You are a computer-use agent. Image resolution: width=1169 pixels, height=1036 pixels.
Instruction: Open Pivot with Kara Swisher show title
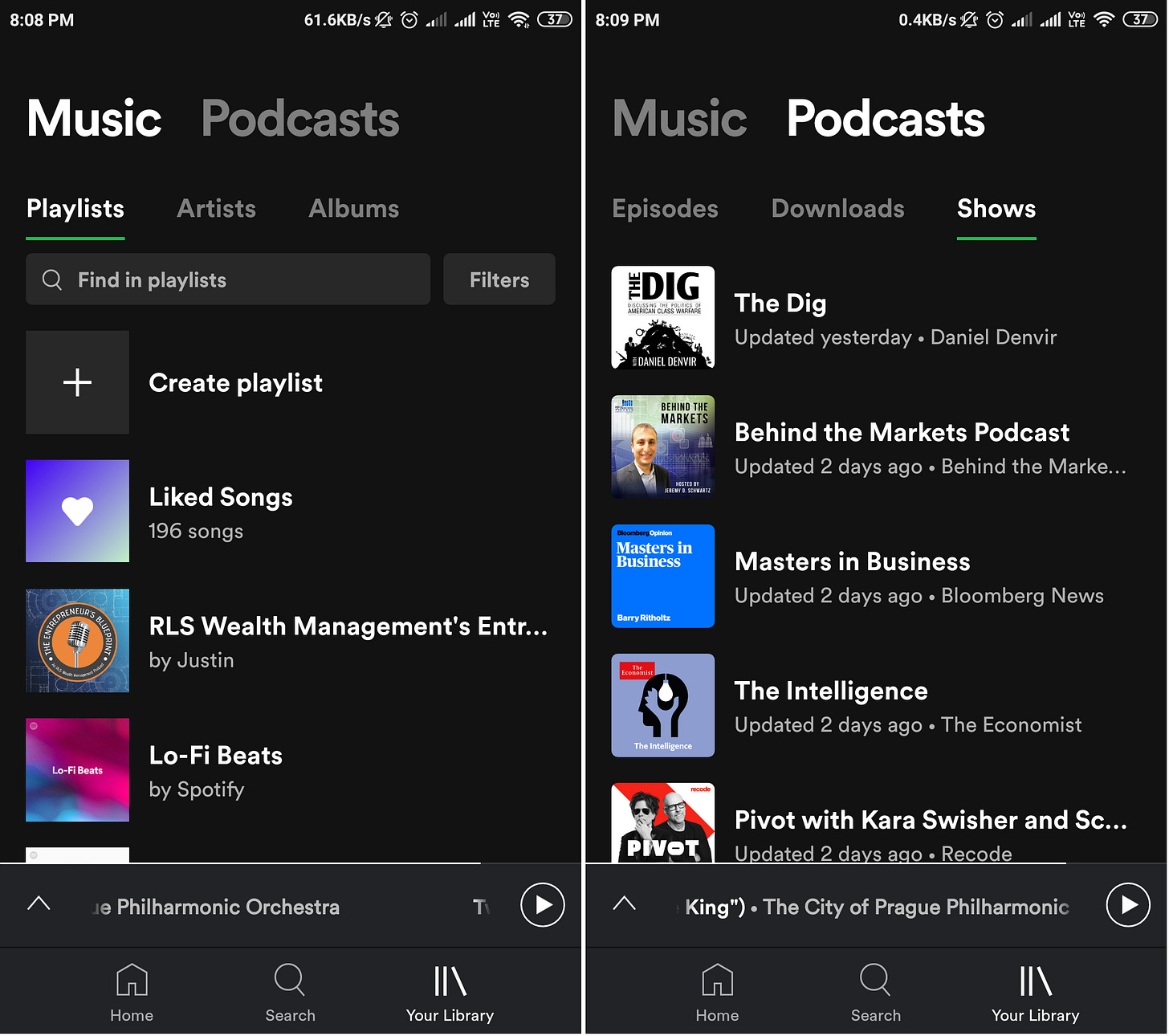[931, 820]
